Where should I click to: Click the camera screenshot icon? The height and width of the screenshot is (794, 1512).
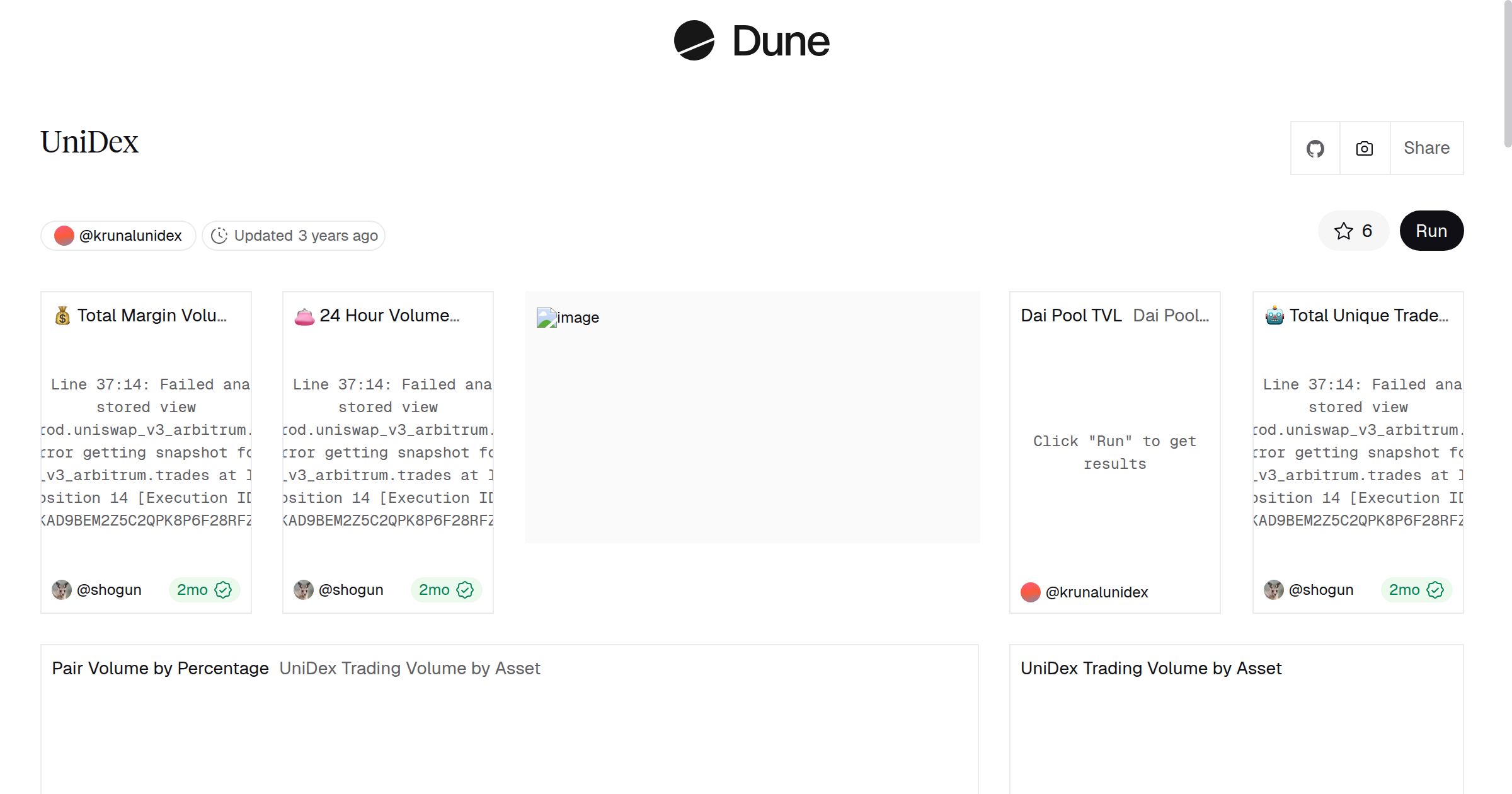point(1365,149)
